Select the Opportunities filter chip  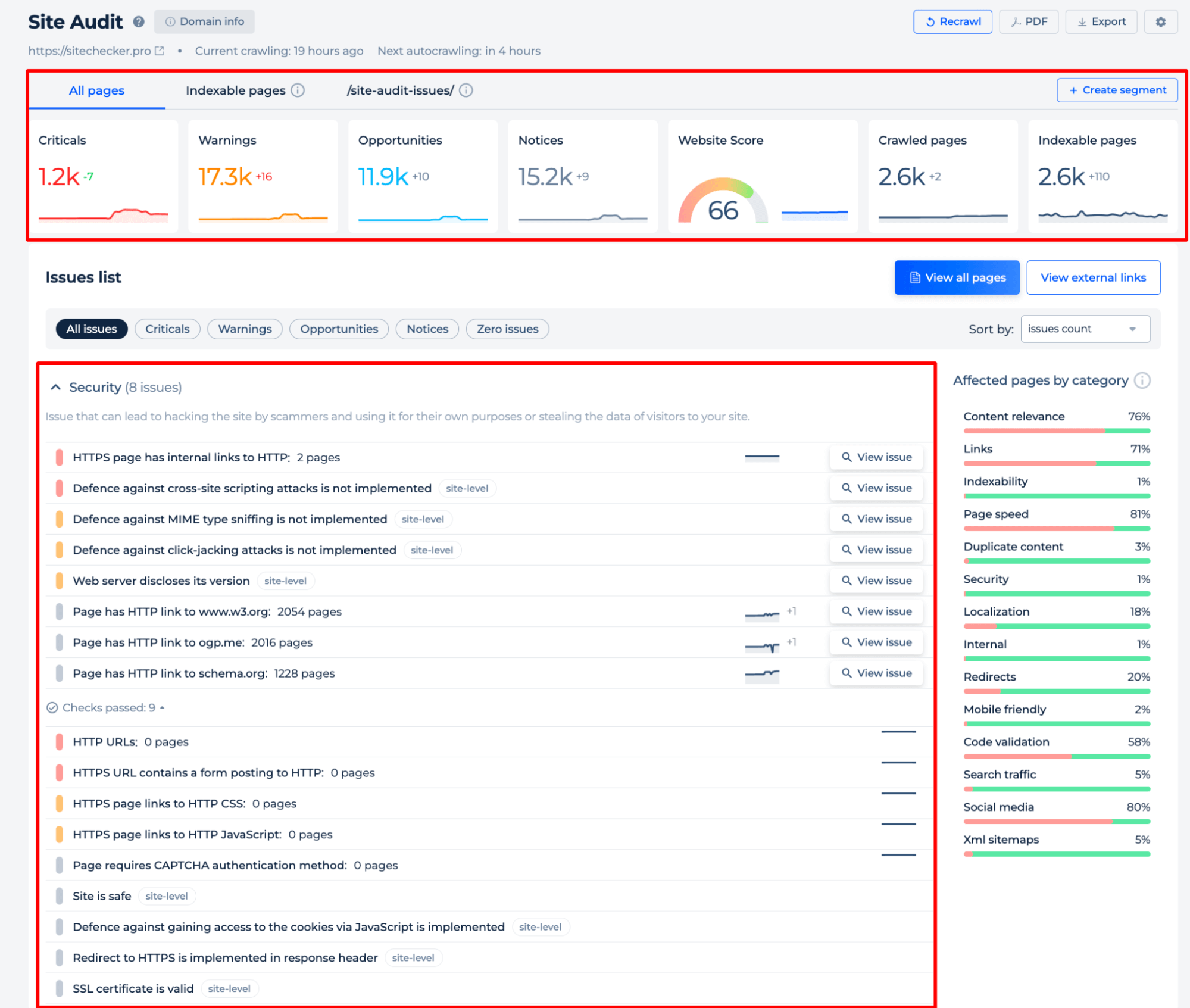pos(339,329)
